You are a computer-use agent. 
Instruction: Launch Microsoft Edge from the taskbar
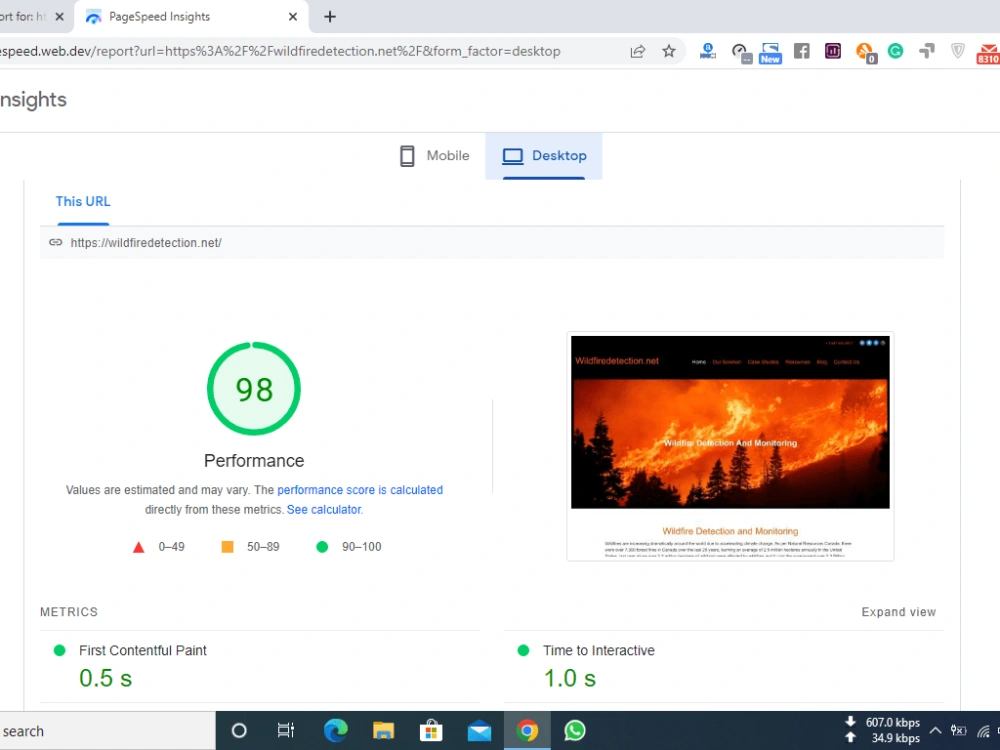point(335,730)
